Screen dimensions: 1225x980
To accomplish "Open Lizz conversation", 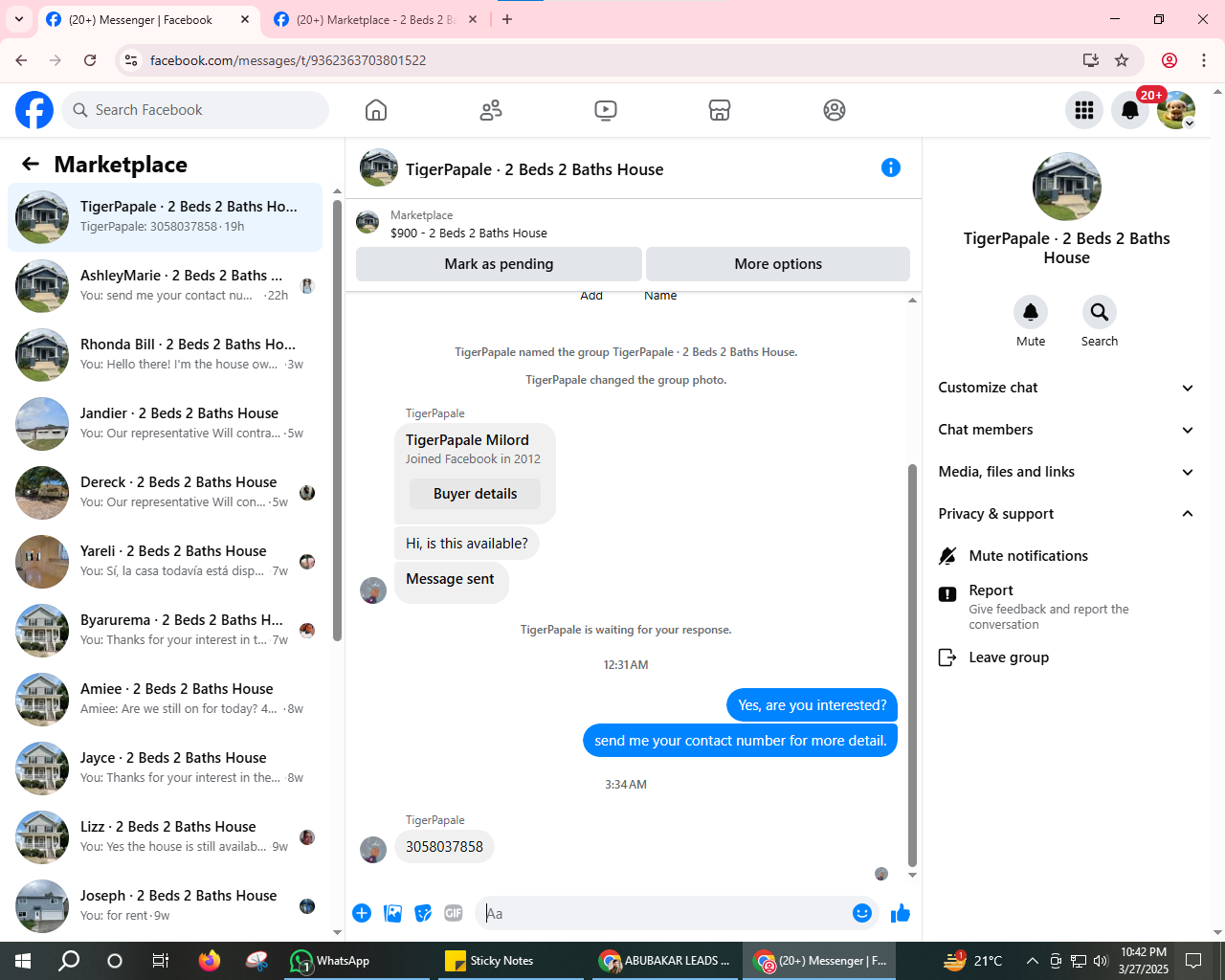I will click(166, 837).
